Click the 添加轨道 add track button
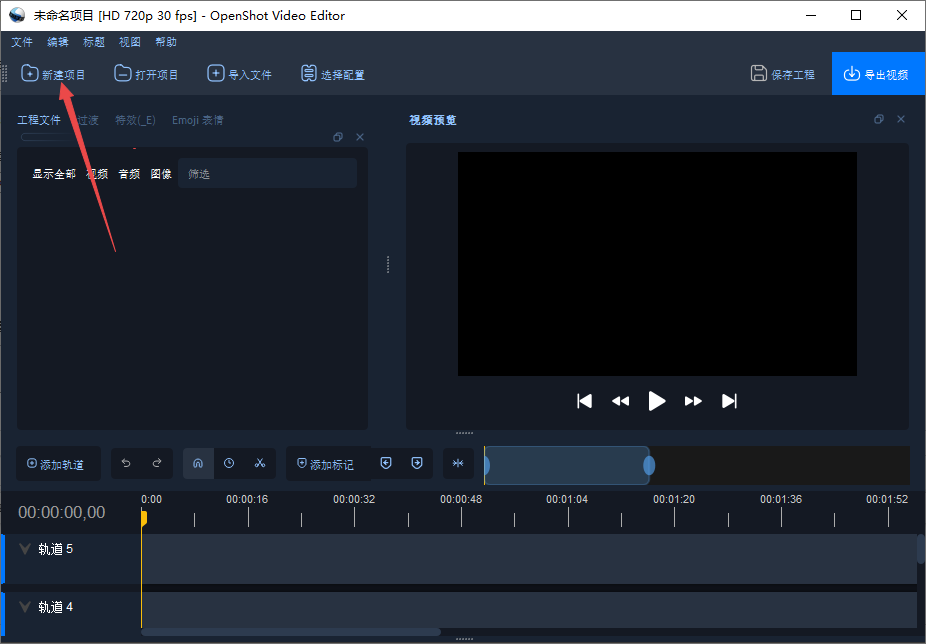This screenshot has height=644, width=926. coord(57,464)
